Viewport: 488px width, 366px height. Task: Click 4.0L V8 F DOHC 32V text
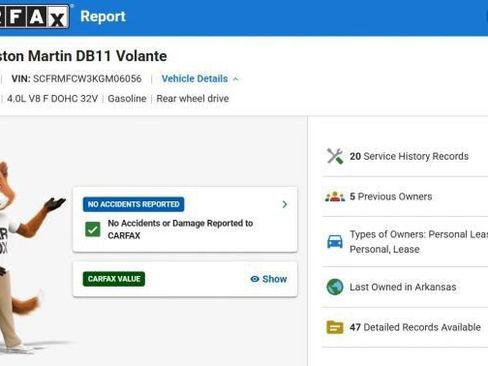point(52,99)
